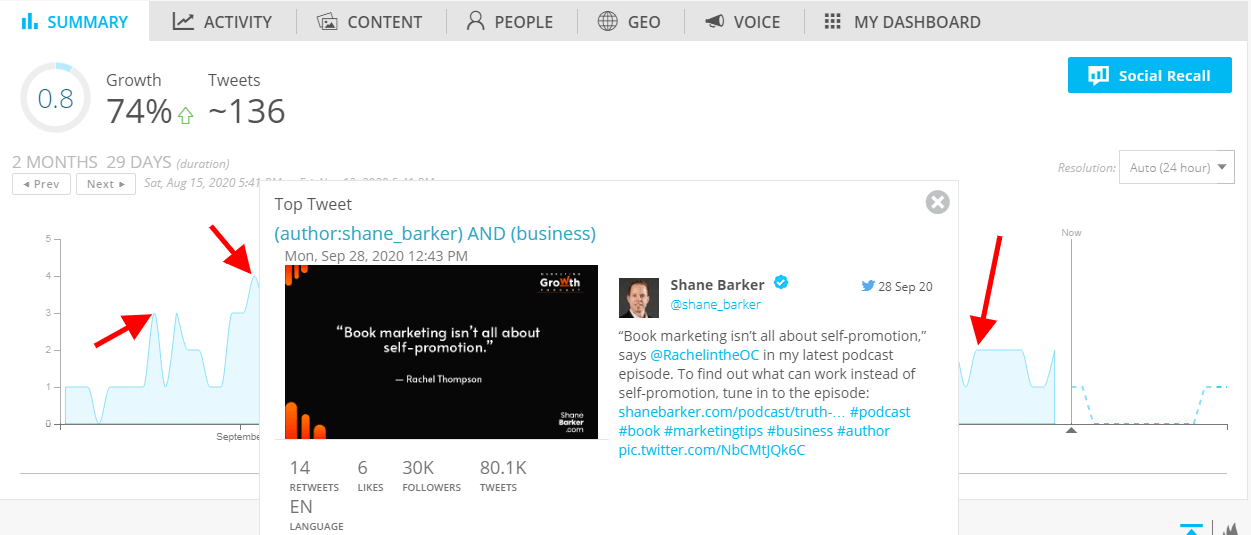Open the Voice tab
The height and width of the screenshot is (535, 1251).
742,21
